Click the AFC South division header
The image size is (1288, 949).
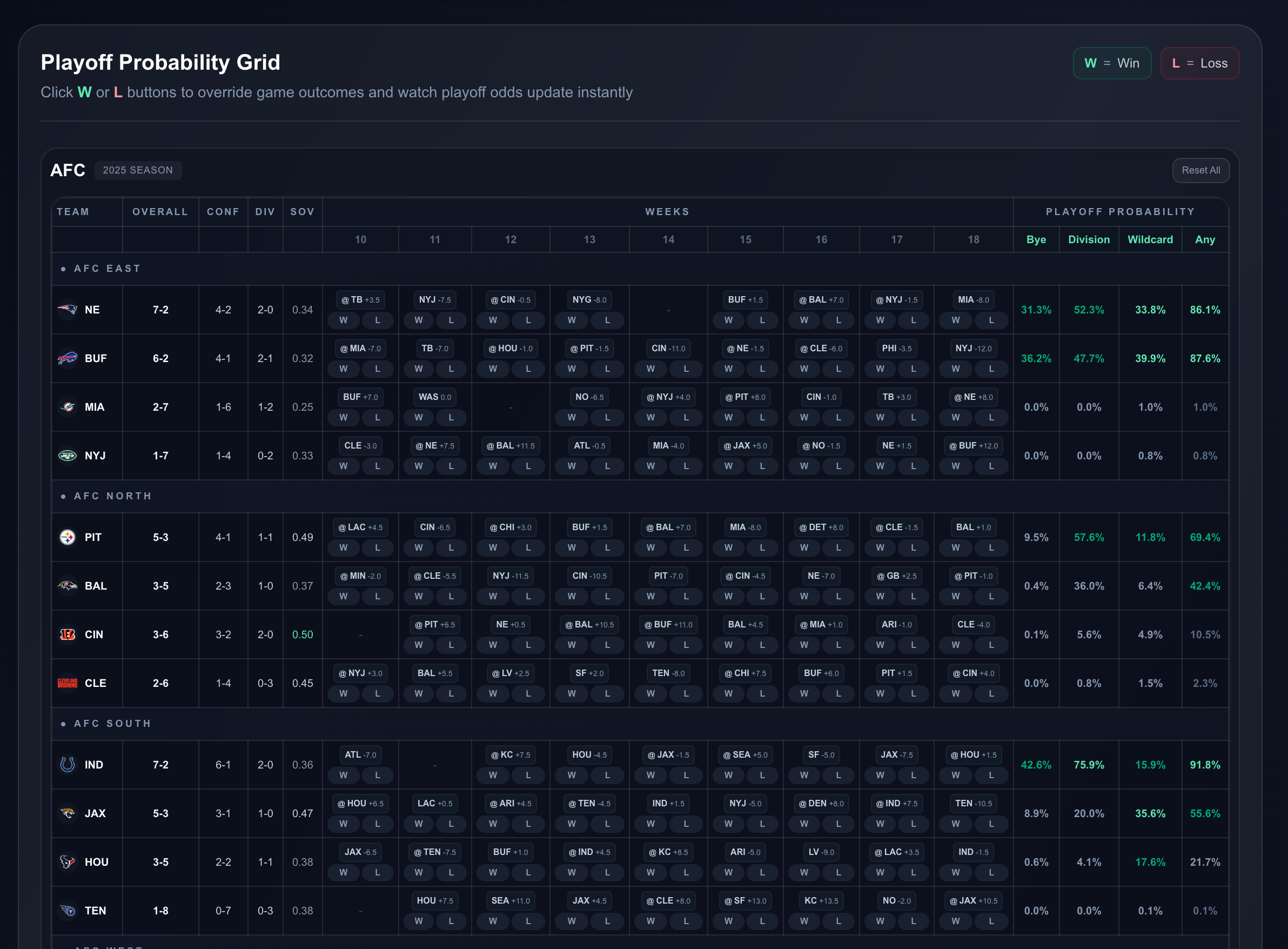(112, 723)
